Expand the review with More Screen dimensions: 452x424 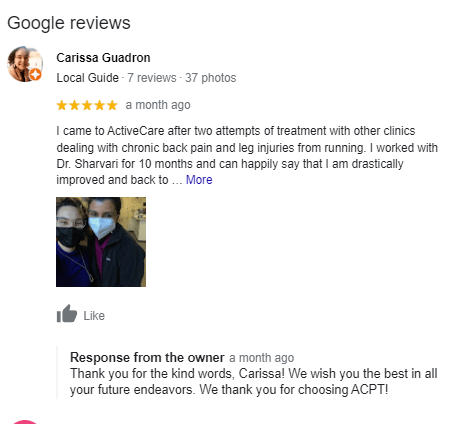tap(199, 180)
